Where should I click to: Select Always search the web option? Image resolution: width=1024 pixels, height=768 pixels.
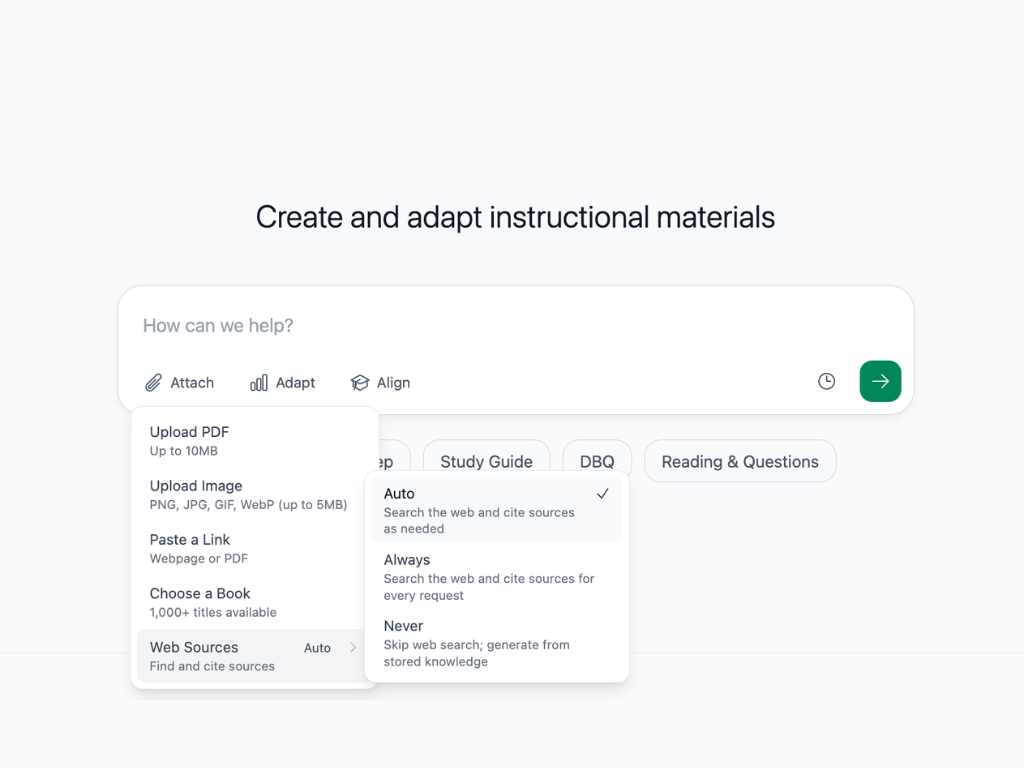click(x=496, y=577)
